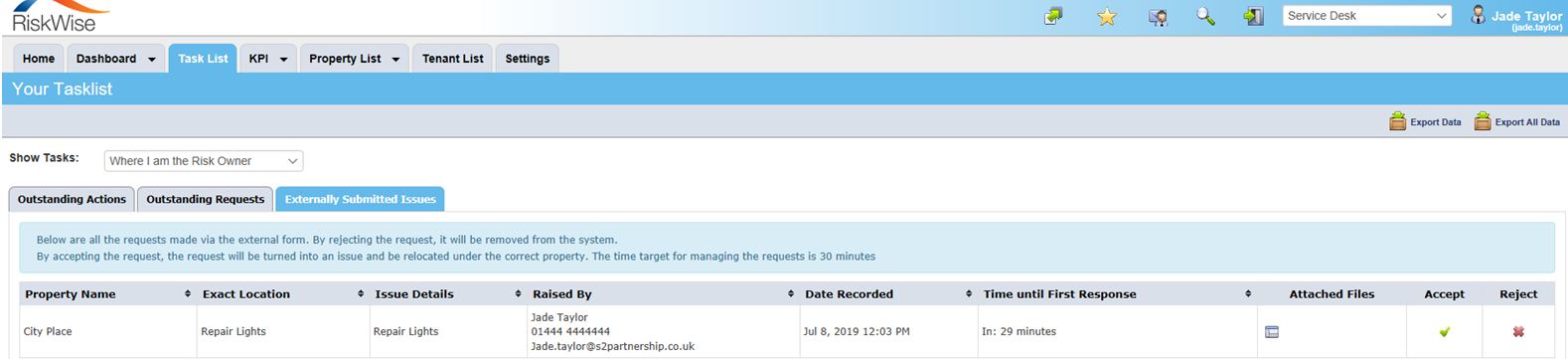Open the envelope contact icon in header
Screen dimensions: 1568x359
pos(1158,17)
